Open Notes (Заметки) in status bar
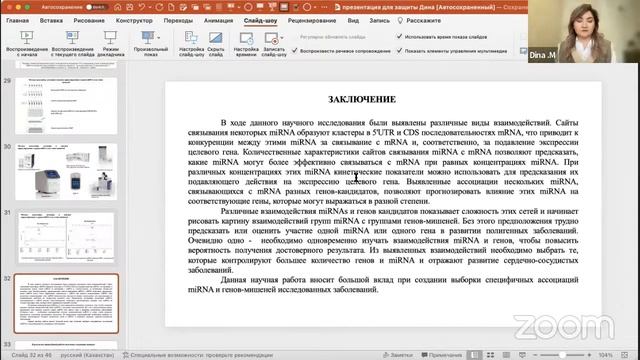This screenshot has height=360, width=640. (398, 355)
